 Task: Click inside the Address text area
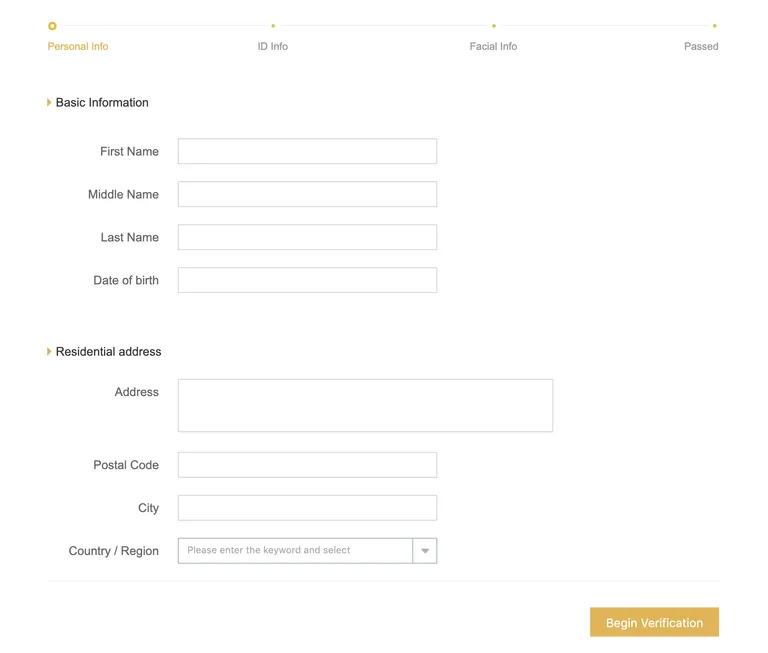(x=365, y=405)
